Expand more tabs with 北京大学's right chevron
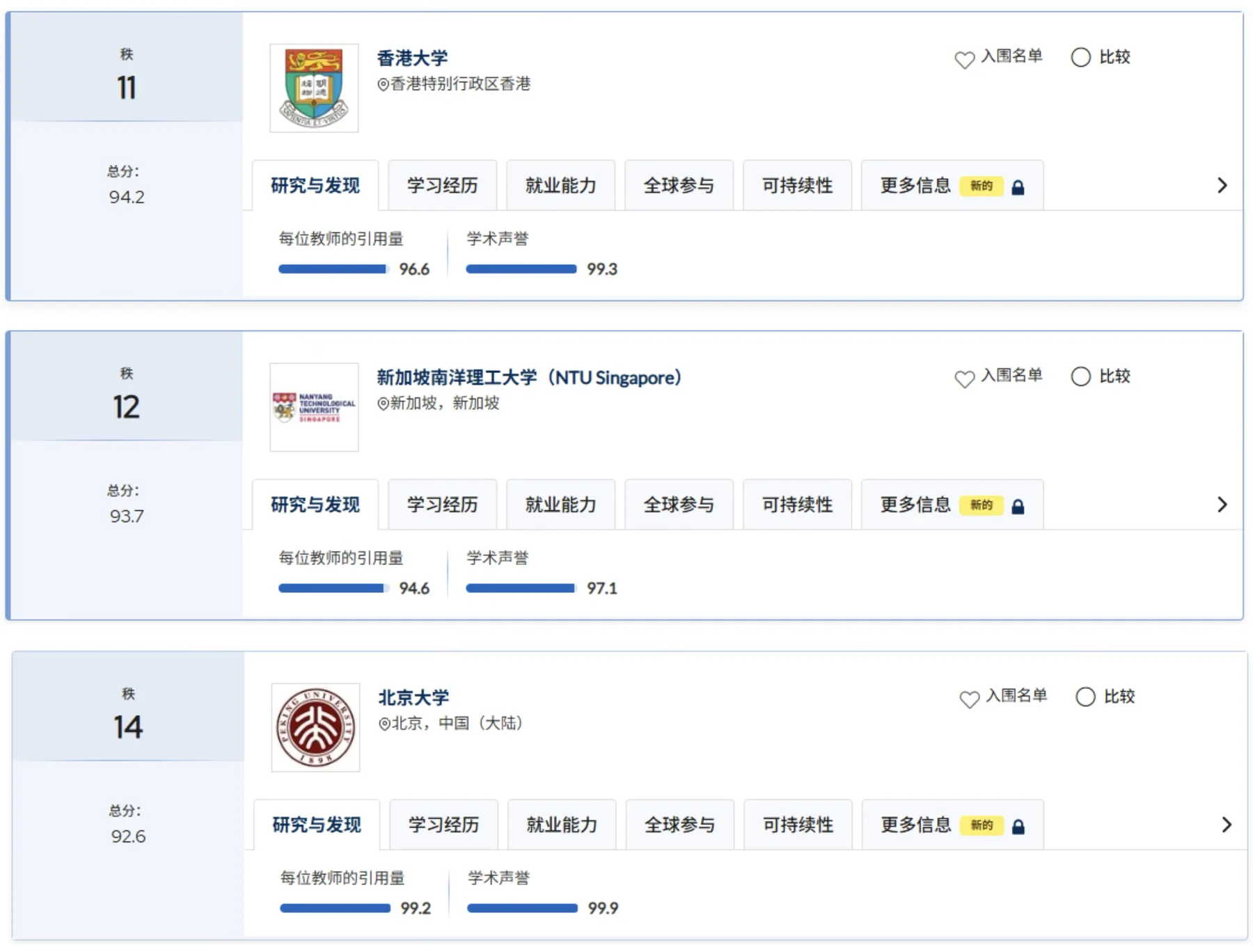 [x=1227, y=825]
